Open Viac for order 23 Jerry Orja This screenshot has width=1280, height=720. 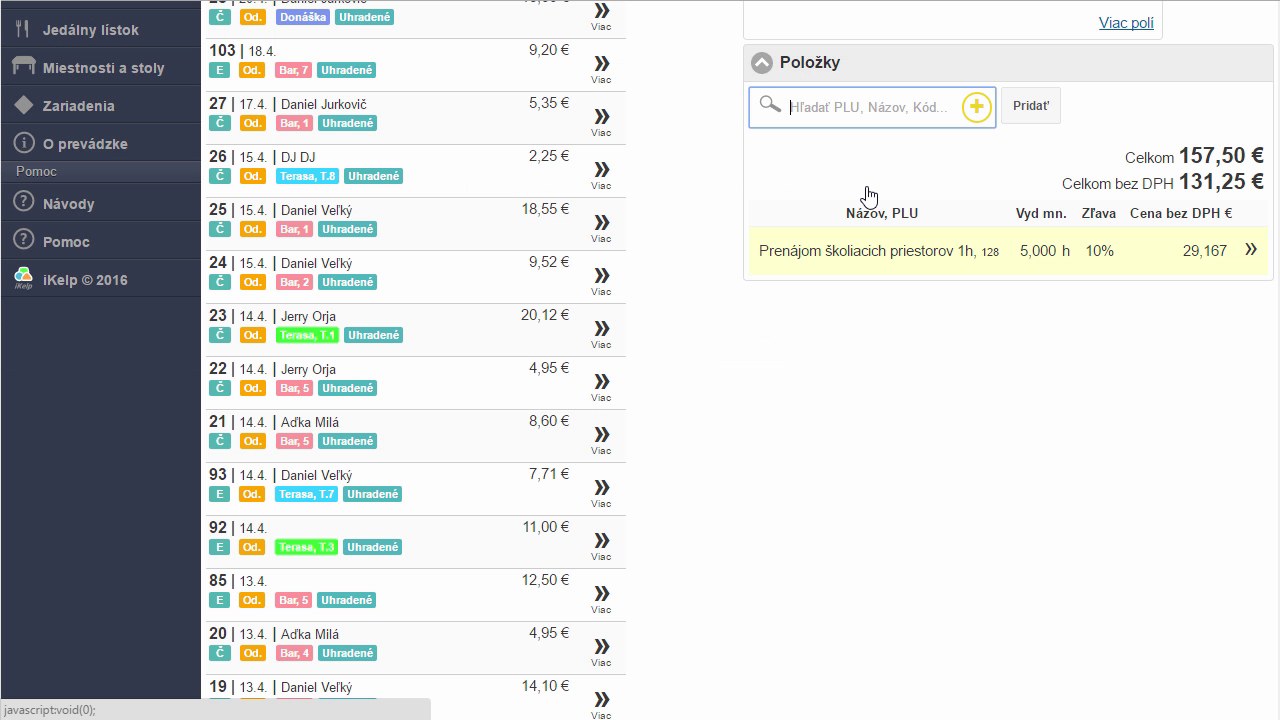pos(601,335)
